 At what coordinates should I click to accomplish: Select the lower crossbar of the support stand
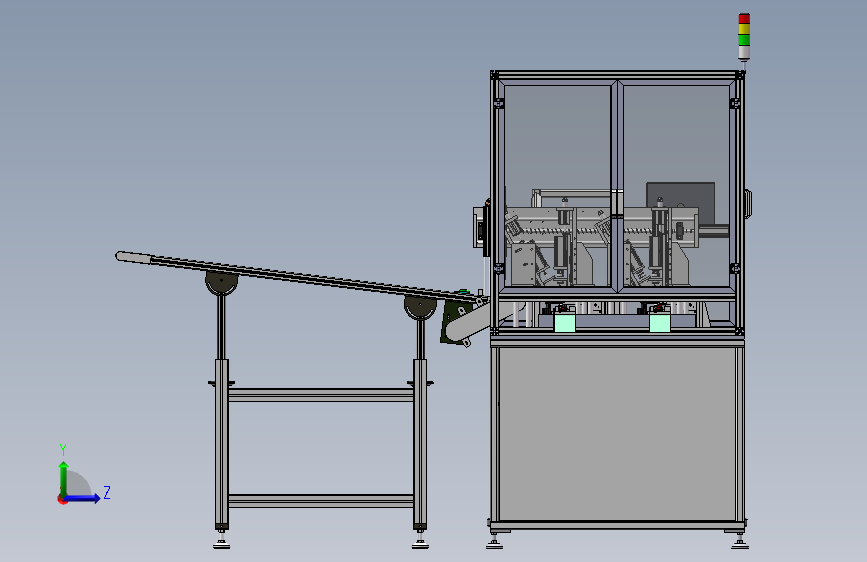321,501
